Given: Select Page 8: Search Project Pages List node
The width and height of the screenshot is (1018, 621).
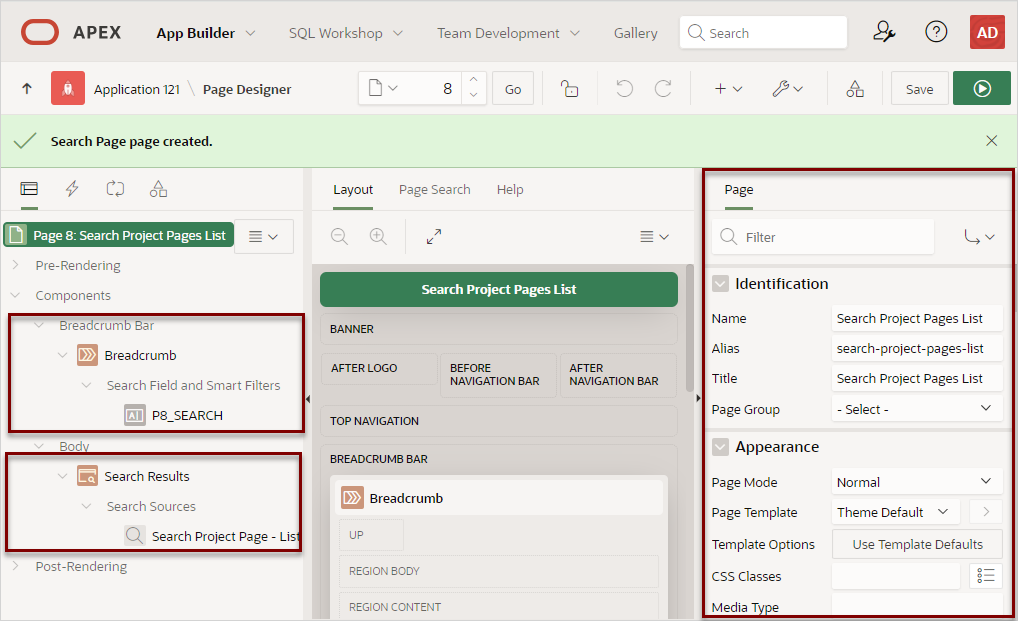Looking at the screenshot, I should [118, 235].
